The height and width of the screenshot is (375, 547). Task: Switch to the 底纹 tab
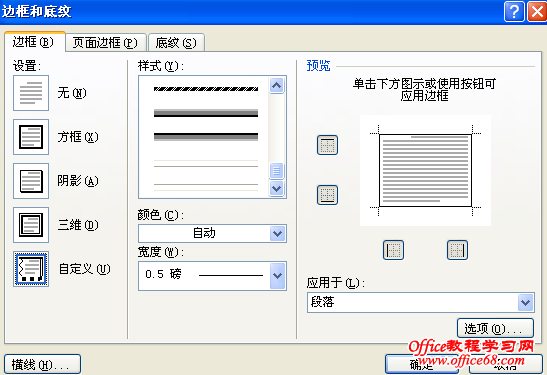tap(176, 43)
